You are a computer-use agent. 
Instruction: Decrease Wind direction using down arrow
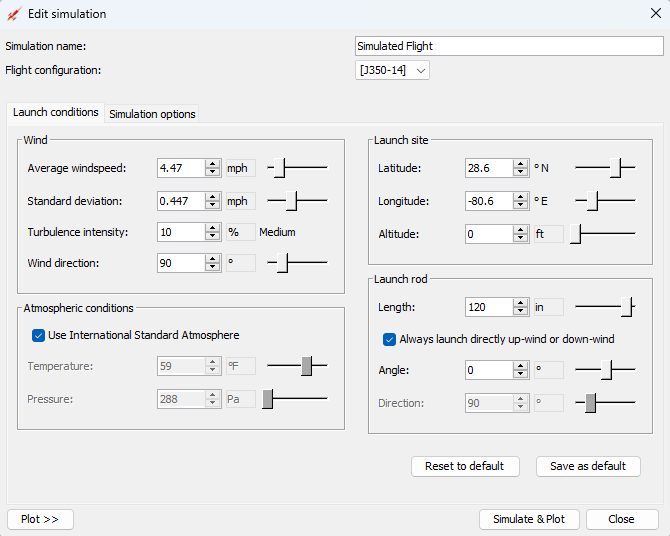pos(212,267)
